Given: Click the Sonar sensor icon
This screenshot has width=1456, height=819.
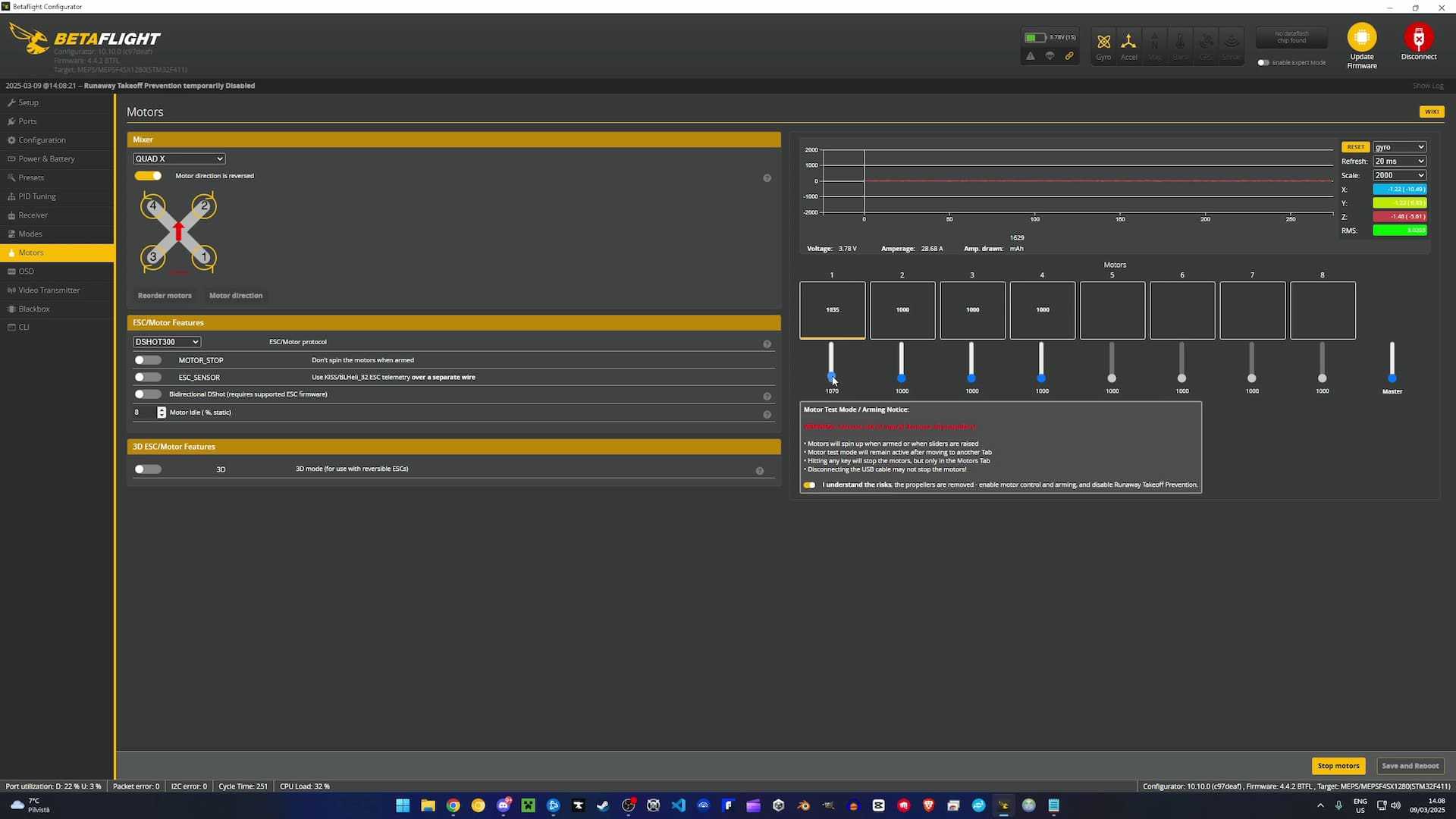Looking at the screenshot, I should (x=1231, y=45).
